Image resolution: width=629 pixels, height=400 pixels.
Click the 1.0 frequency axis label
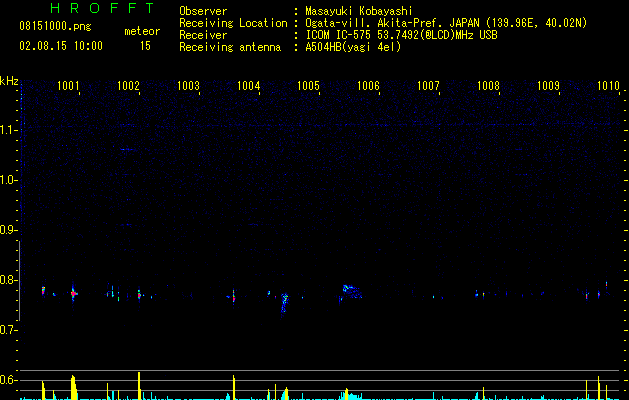pos(8,180)
